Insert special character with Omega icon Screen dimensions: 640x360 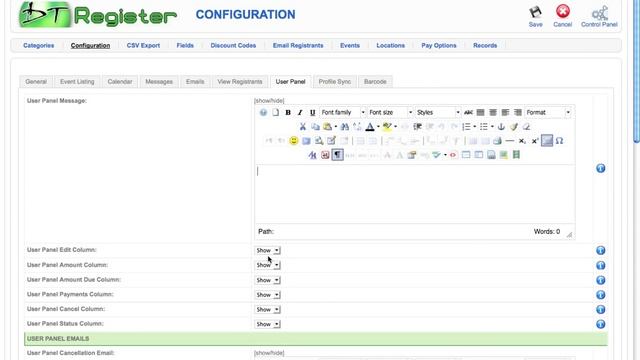(x=559, y=141)
